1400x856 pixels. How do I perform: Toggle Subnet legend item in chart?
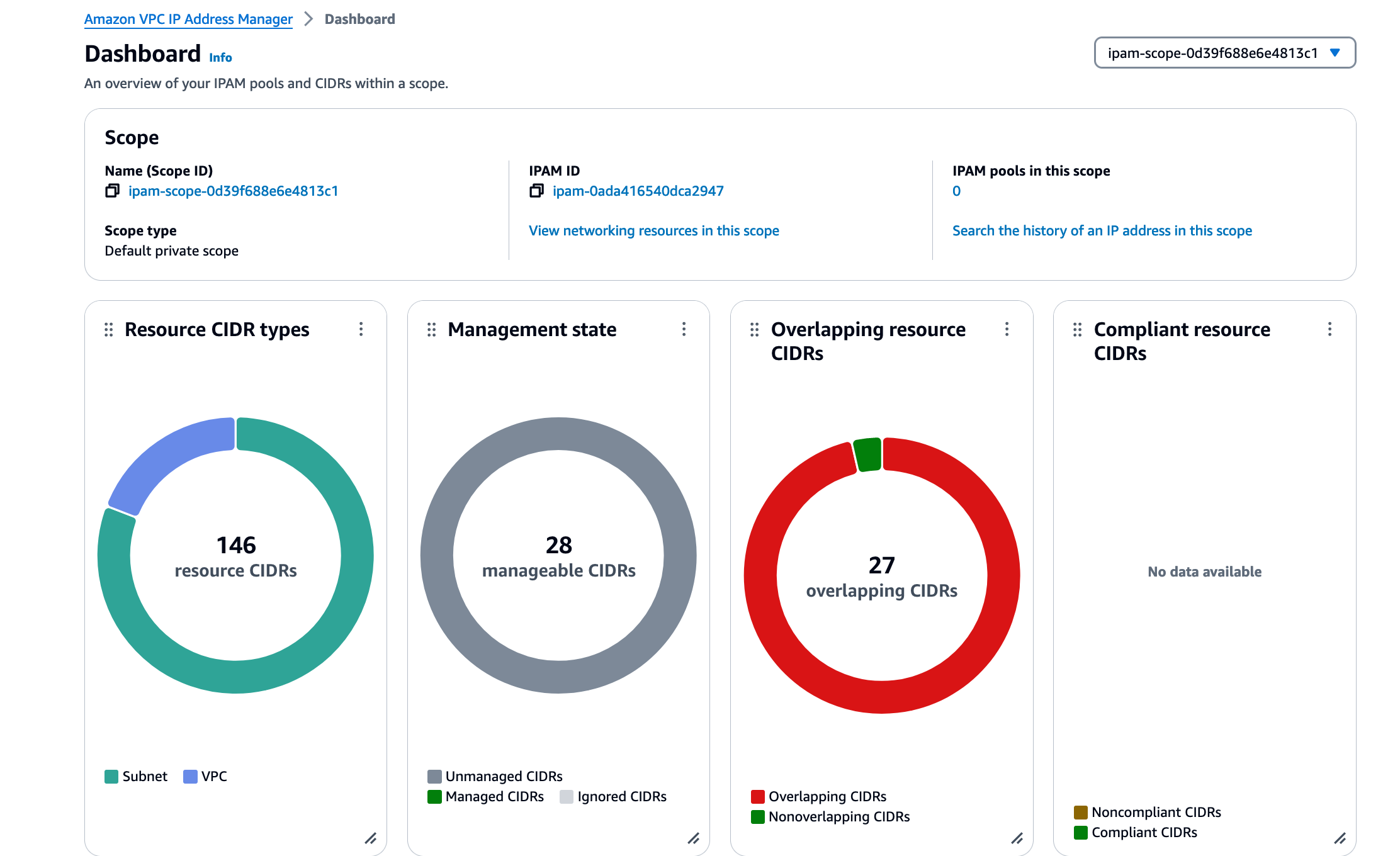coord(137,777)
